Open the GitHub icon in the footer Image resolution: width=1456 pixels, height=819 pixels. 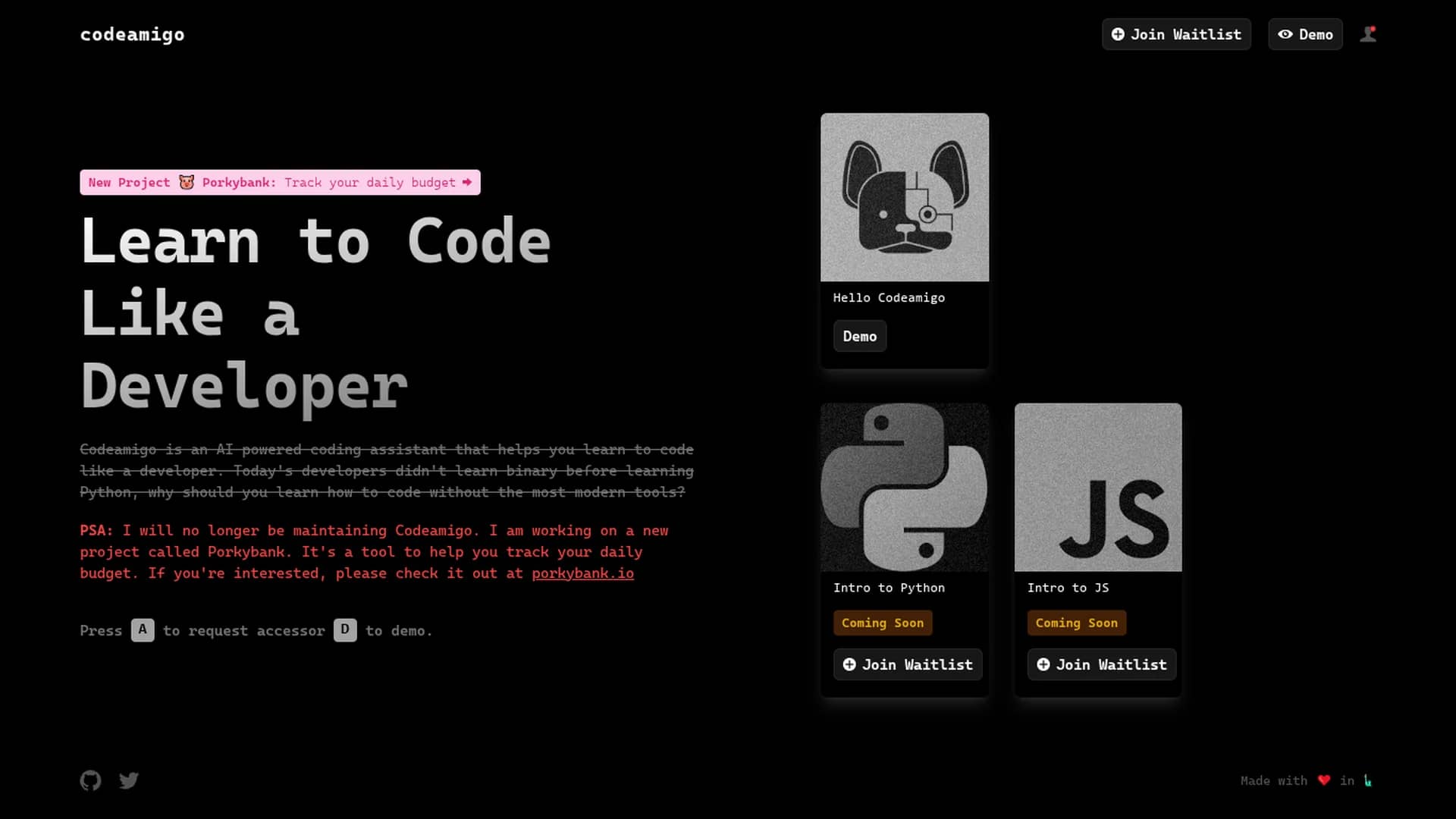90,780
